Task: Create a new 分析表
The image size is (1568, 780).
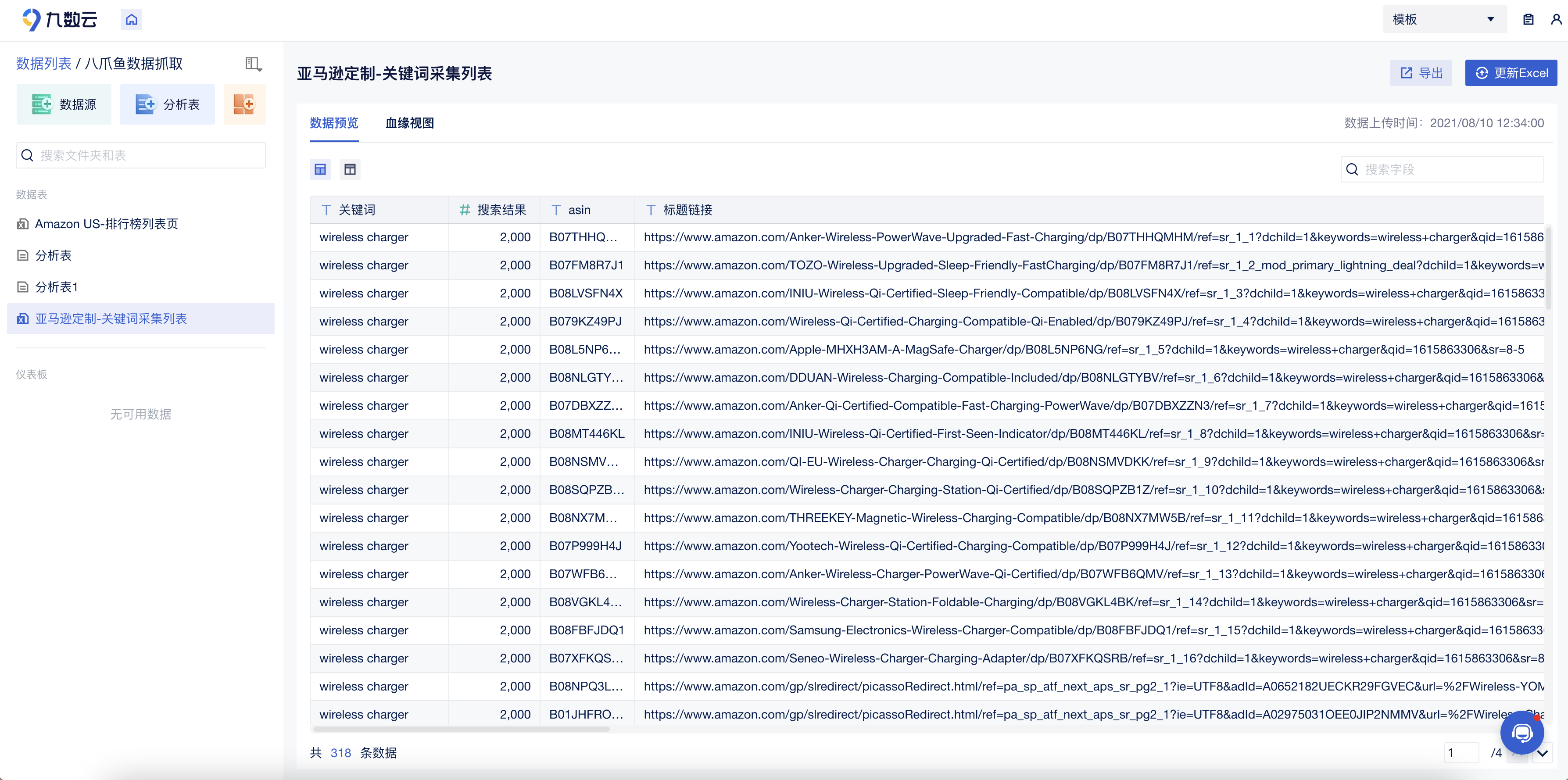Action: coord(168,105)
